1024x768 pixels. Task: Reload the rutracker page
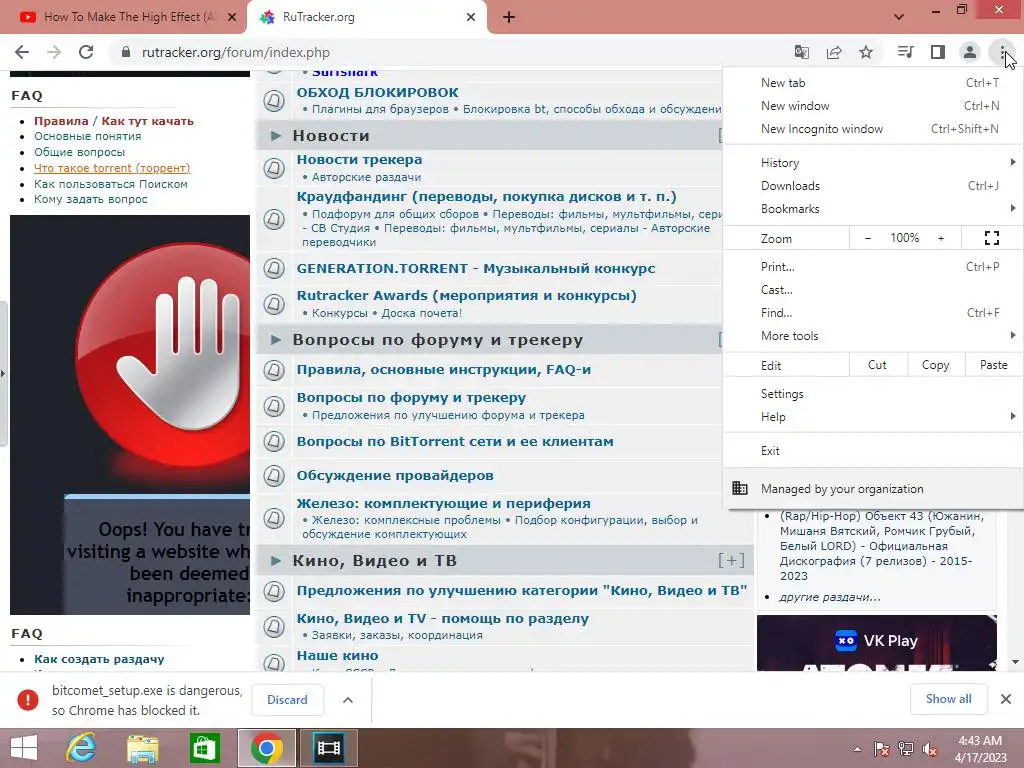(x=86, y=52)
